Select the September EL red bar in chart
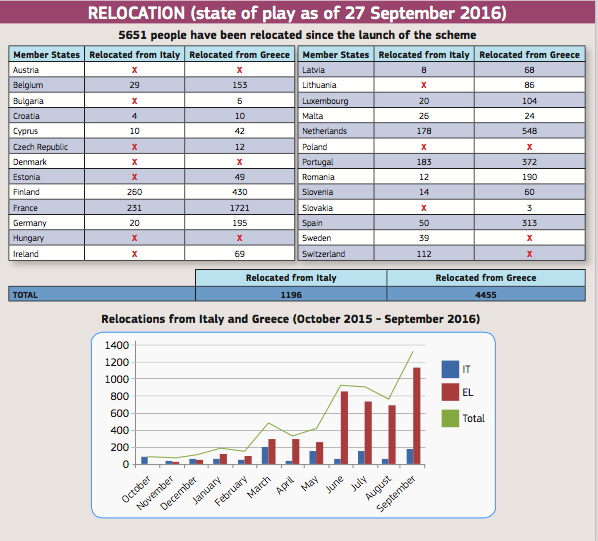Screen dimensions: 598x541 416,416
